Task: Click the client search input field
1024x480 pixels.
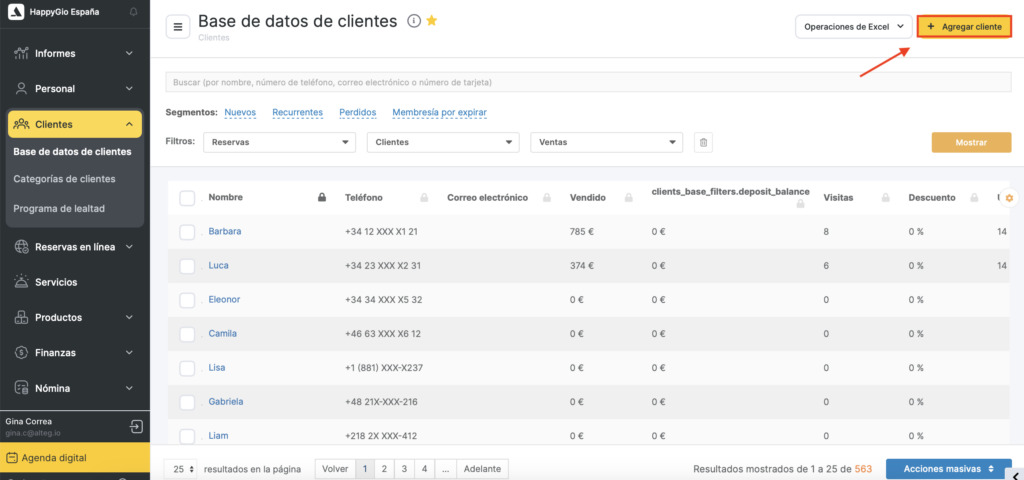Action: coord(588,81)
